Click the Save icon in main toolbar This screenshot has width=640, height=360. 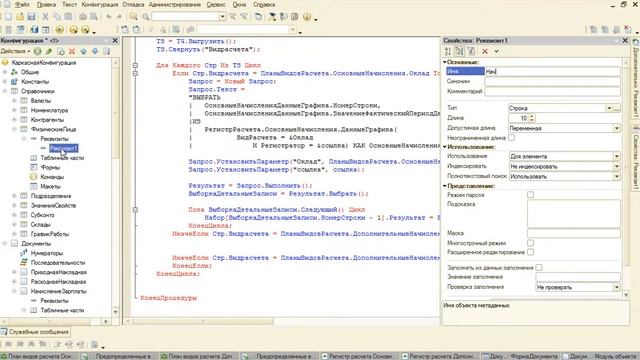pyautogui.click(x=31, y=17)
